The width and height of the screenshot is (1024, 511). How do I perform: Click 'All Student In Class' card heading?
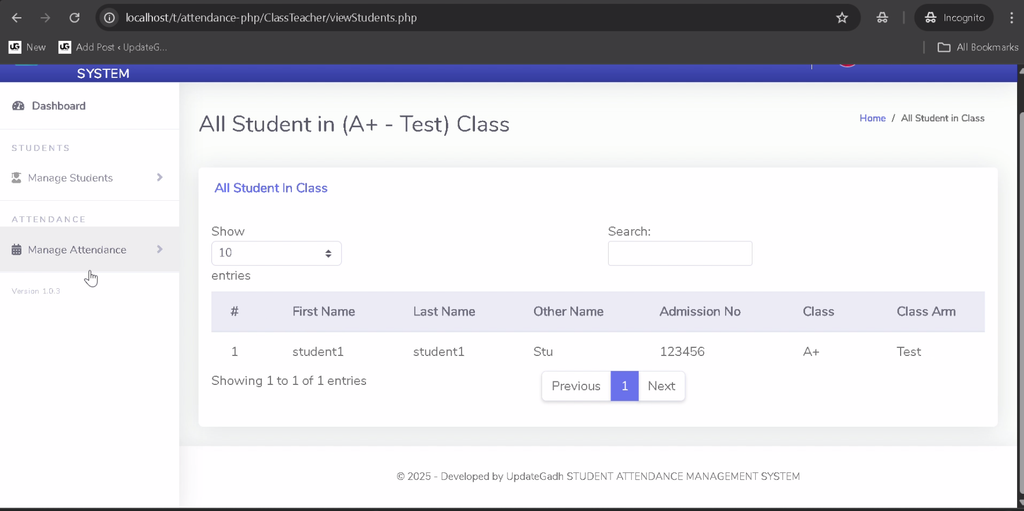point(271,188)
